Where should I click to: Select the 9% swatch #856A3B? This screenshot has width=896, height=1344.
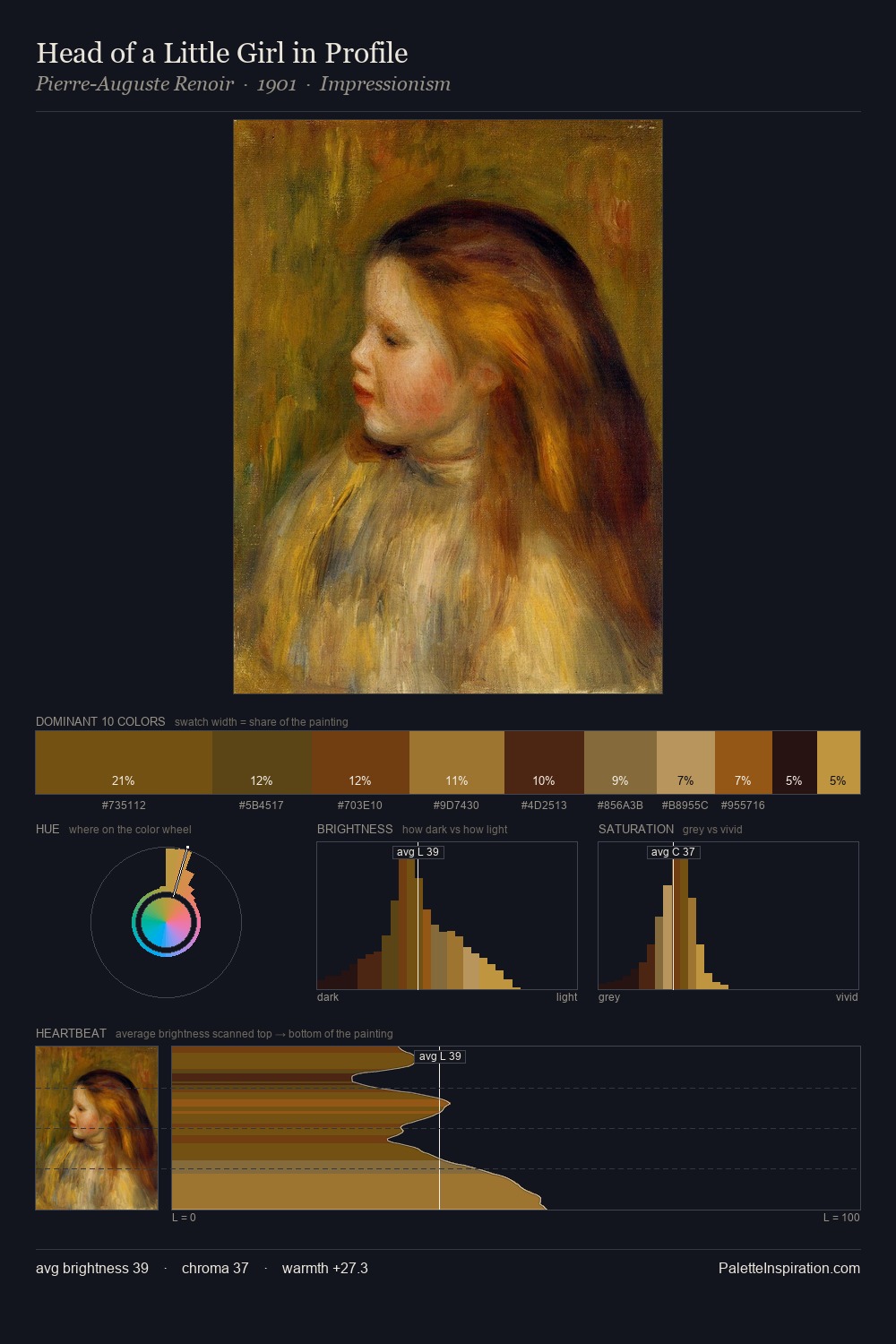tap(620, 762)
